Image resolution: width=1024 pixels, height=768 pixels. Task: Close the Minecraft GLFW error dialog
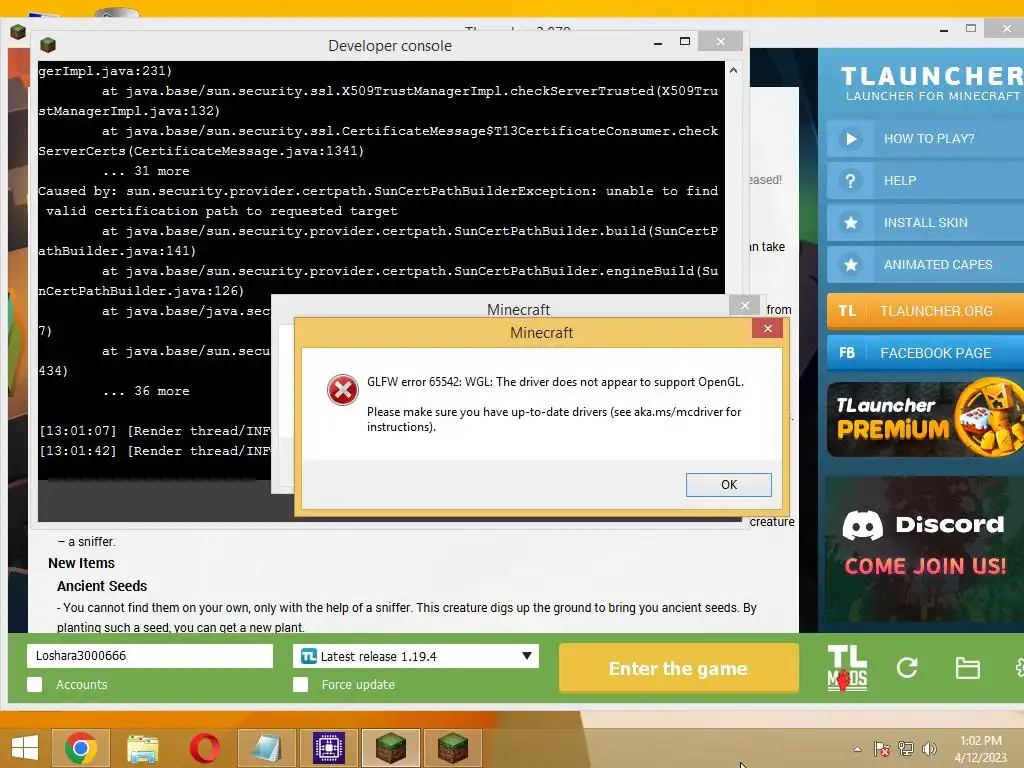click(x=767, y=328)
